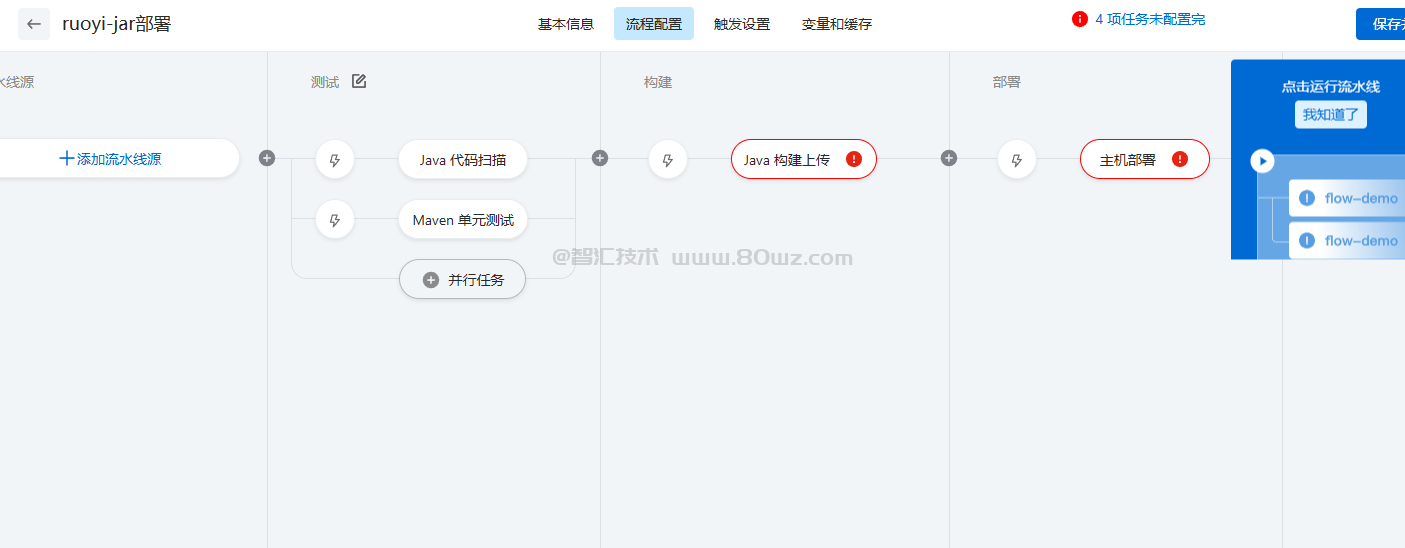The height and width of the screenshot is (548, 1405).
Task: Click lightning trigger icon before Java 代码扫描
Action: pos(335,159)
